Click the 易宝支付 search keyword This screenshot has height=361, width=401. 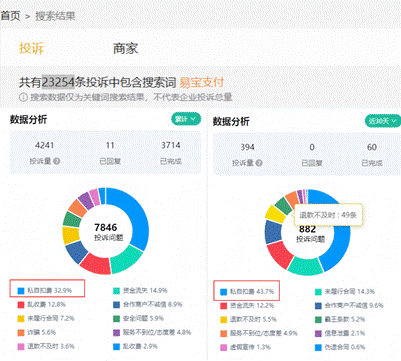coord(201,82)
